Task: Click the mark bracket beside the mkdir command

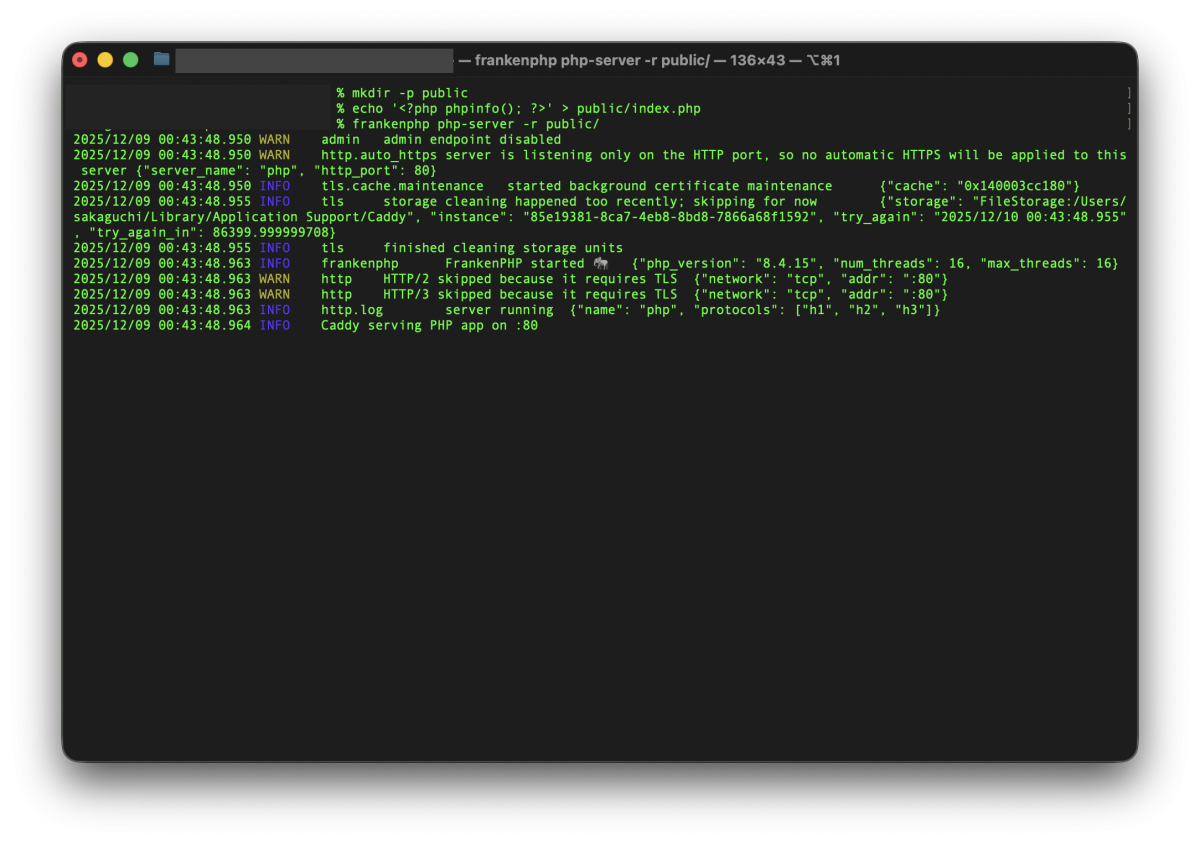Action: [x=1128, y=93]
